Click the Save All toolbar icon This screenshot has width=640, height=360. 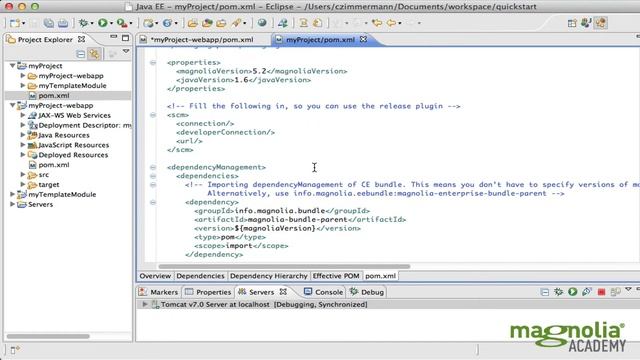(x=49, y=23)
